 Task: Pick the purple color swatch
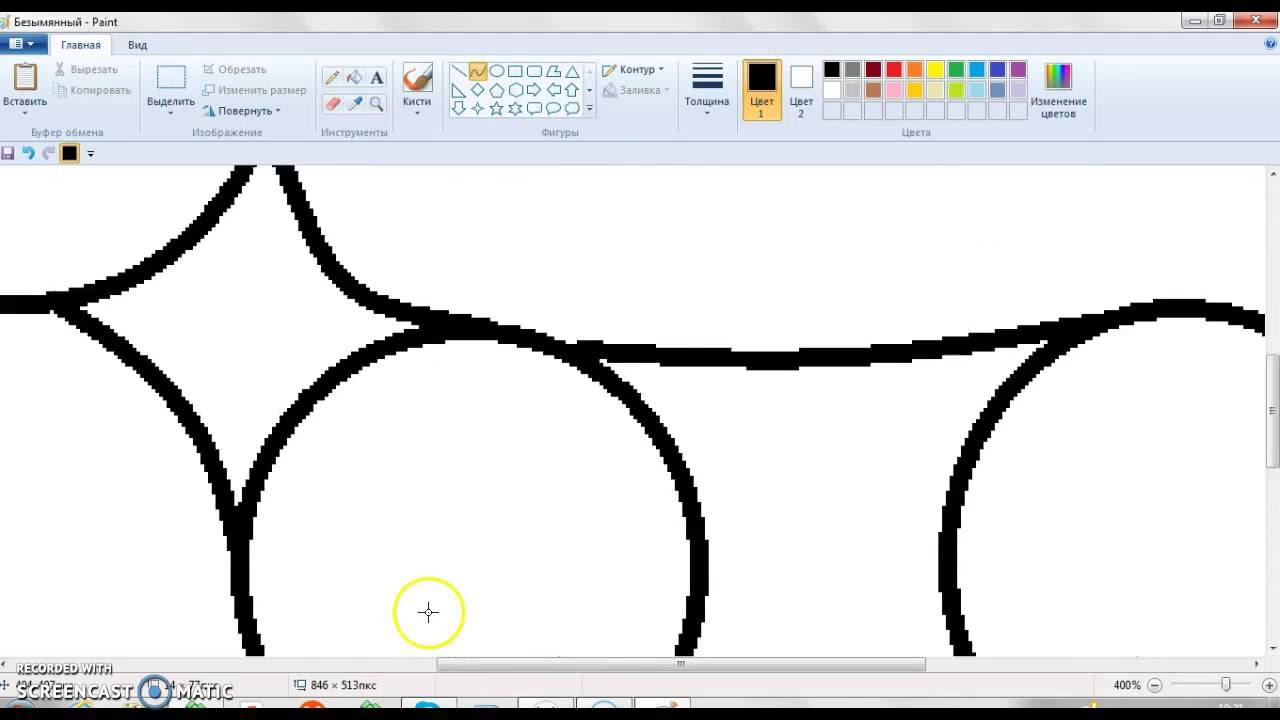point(1018,69)
